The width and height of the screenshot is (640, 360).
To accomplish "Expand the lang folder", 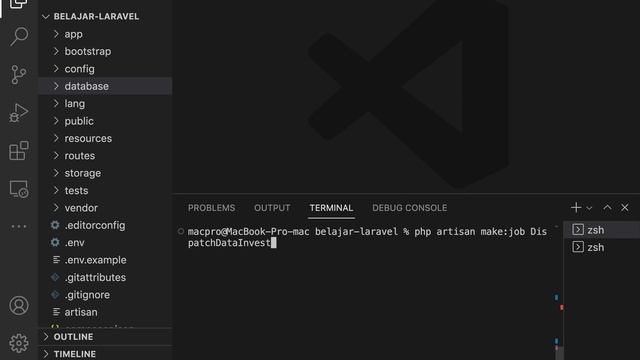I will click(x=105, y=103).
